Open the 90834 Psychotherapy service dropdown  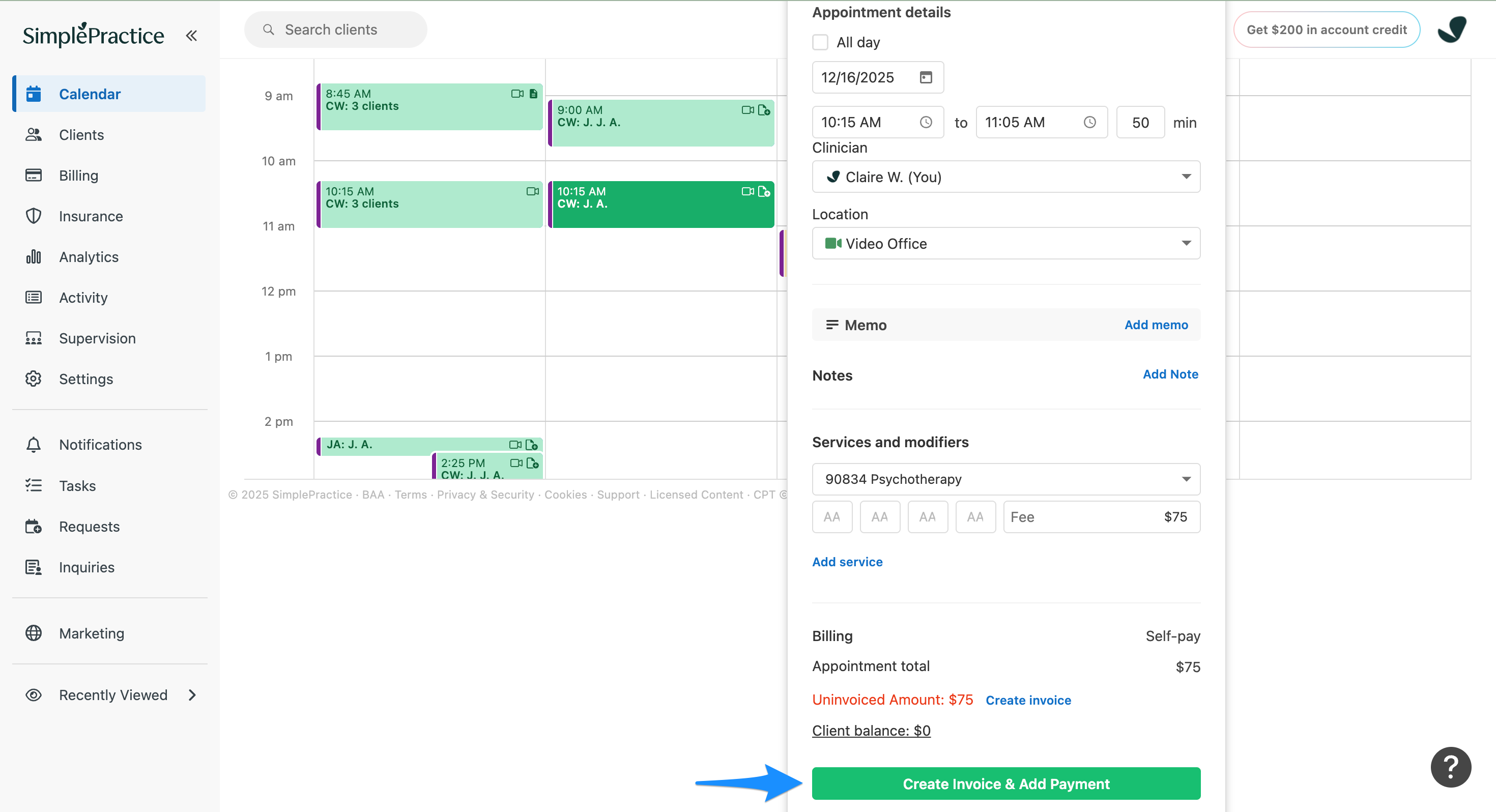[1006, 479]
